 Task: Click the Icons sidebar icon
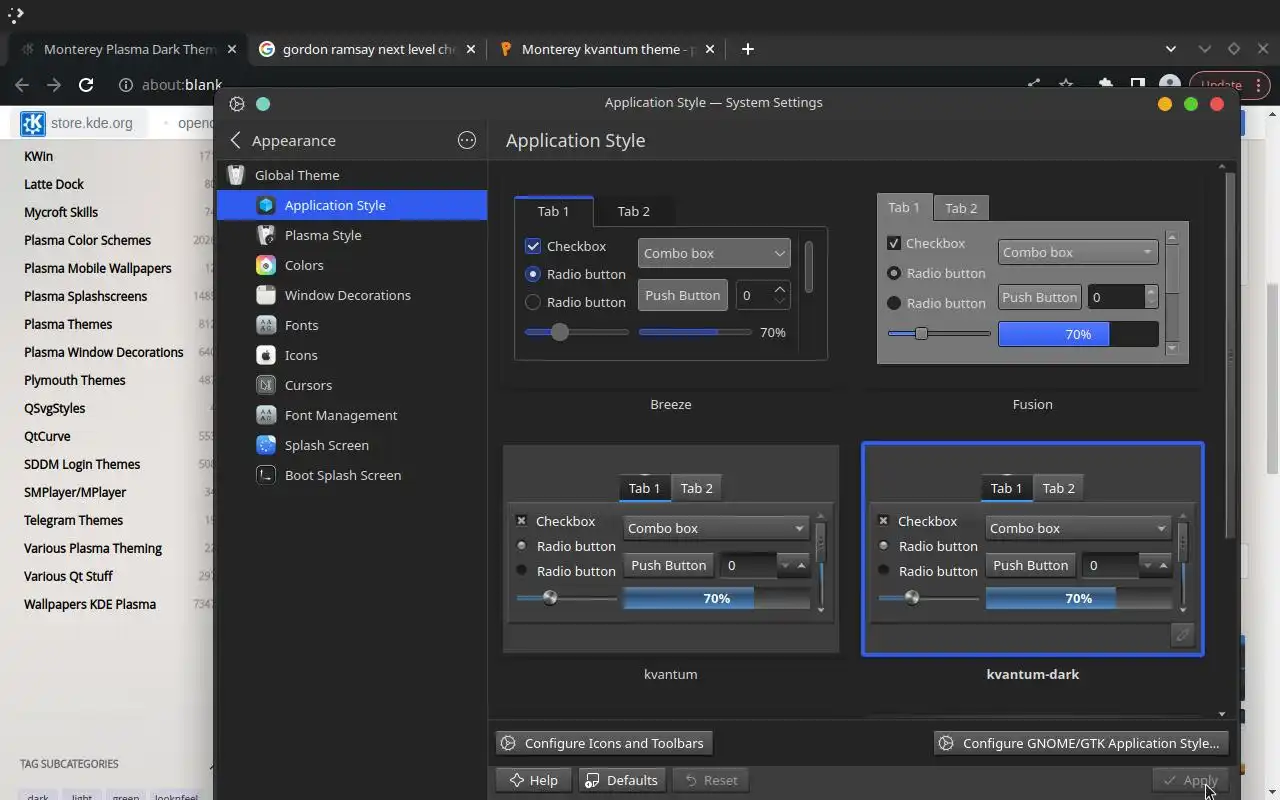click(x=265, y=355)
